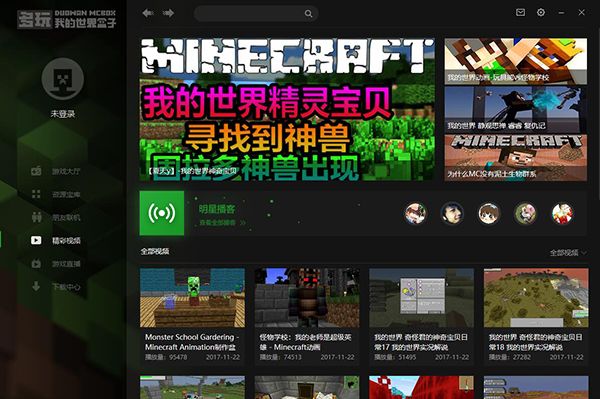The height and width of the screenshot is (399, 600).
Task: Minimize the Minecraft box window
Action: (x=561, y=13)
